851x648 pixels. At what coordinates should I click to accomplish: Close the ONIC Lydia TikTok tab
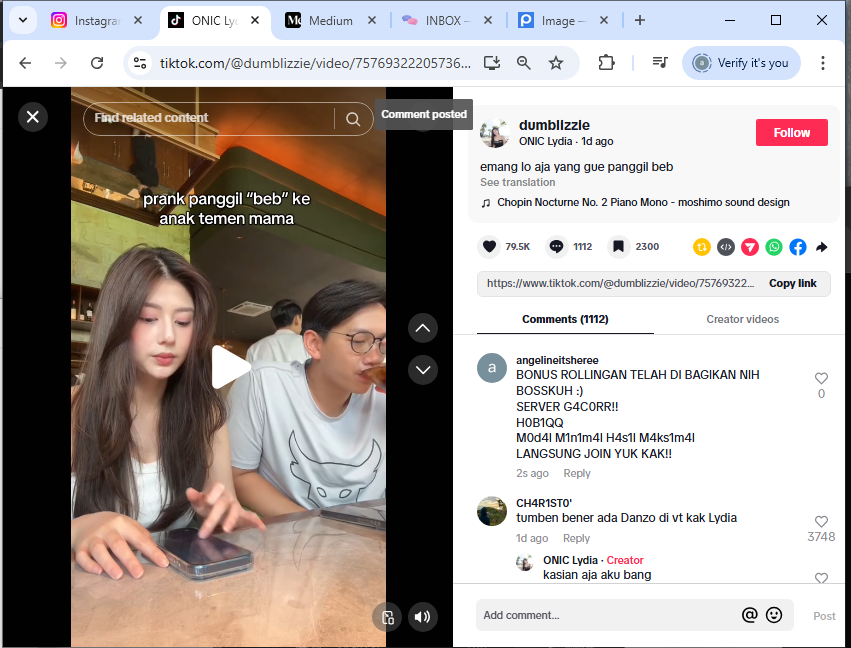point(255,20)
